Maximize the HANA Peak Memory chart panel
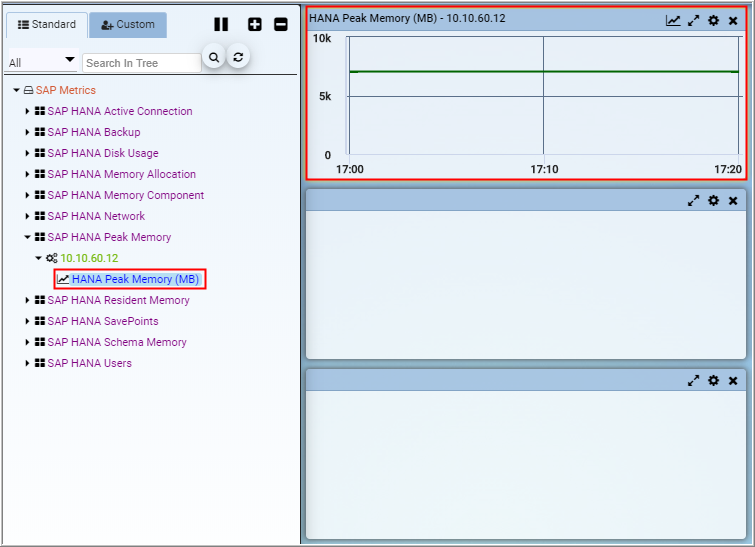The height and width of the screenshot is (547, 755). tap(693, 20)
